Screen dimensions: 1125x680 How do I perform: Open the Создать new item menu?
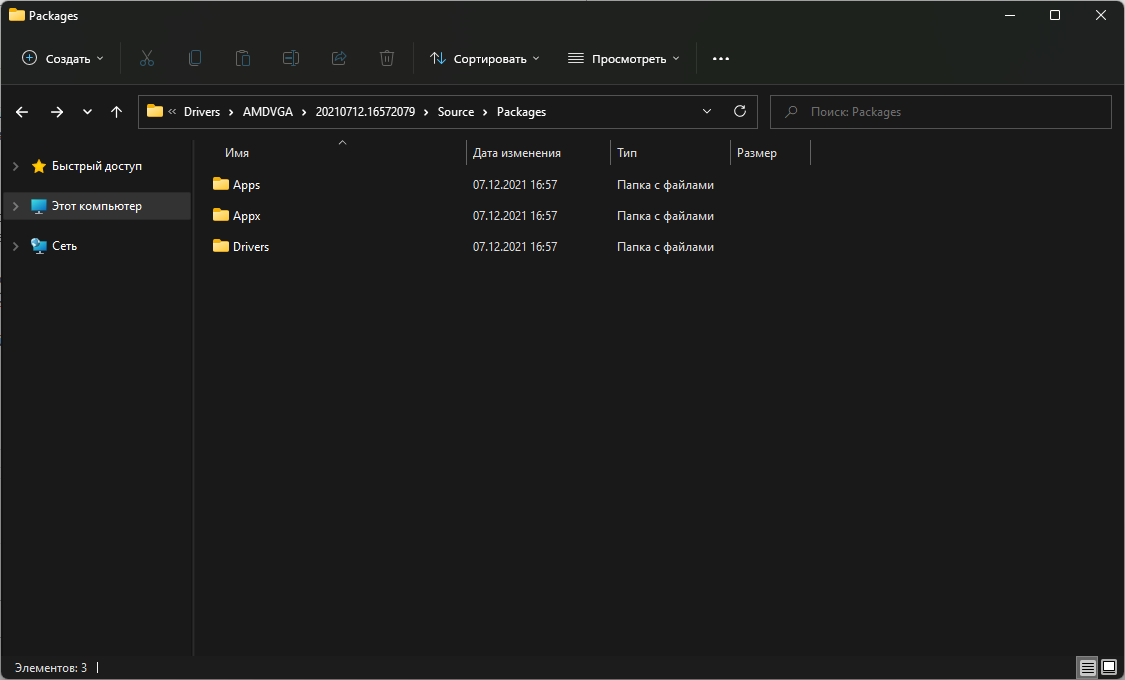[x=62, y=59]
